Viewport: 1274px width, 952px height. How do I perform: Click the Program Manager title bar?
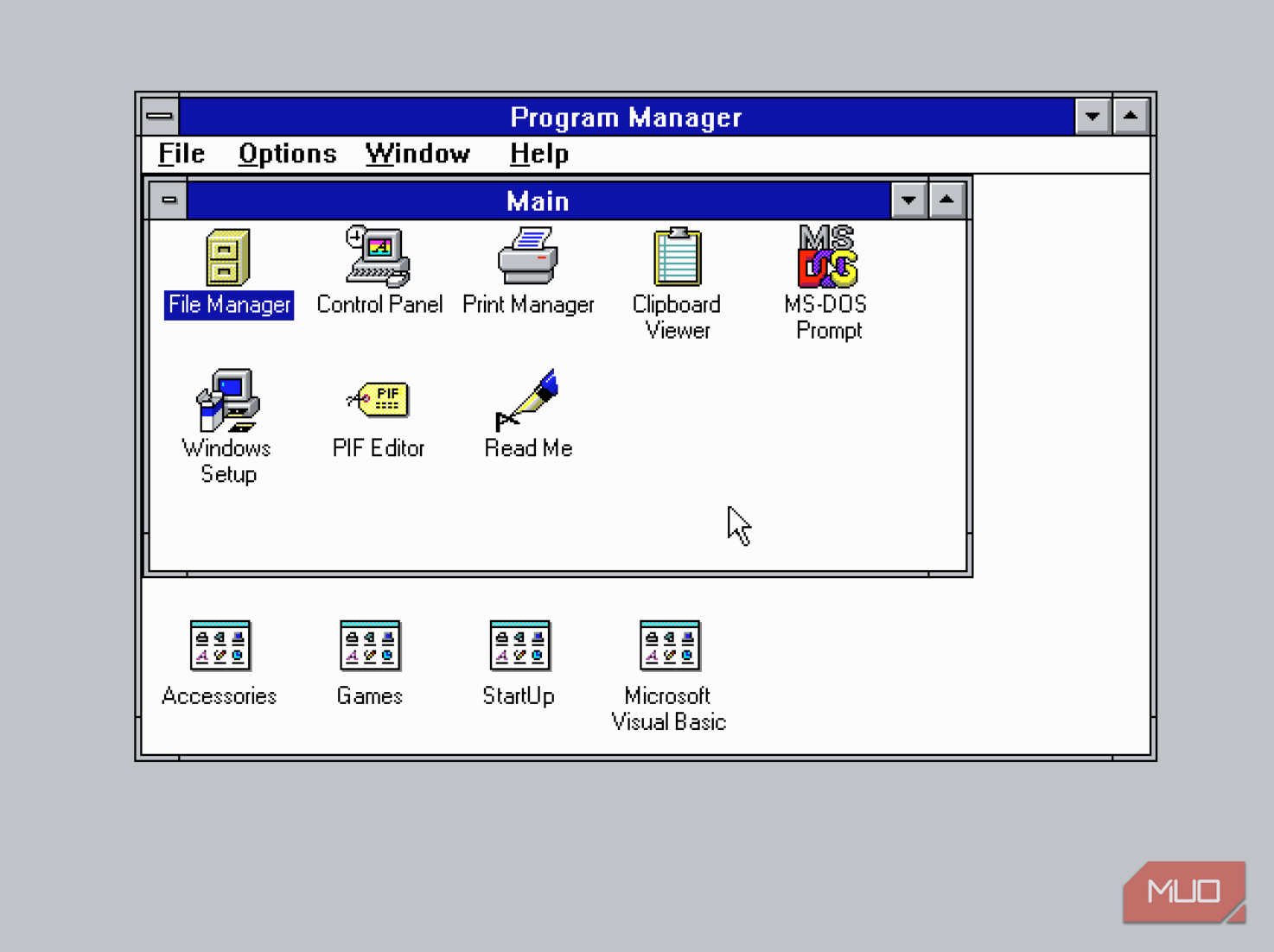[627, 117]
